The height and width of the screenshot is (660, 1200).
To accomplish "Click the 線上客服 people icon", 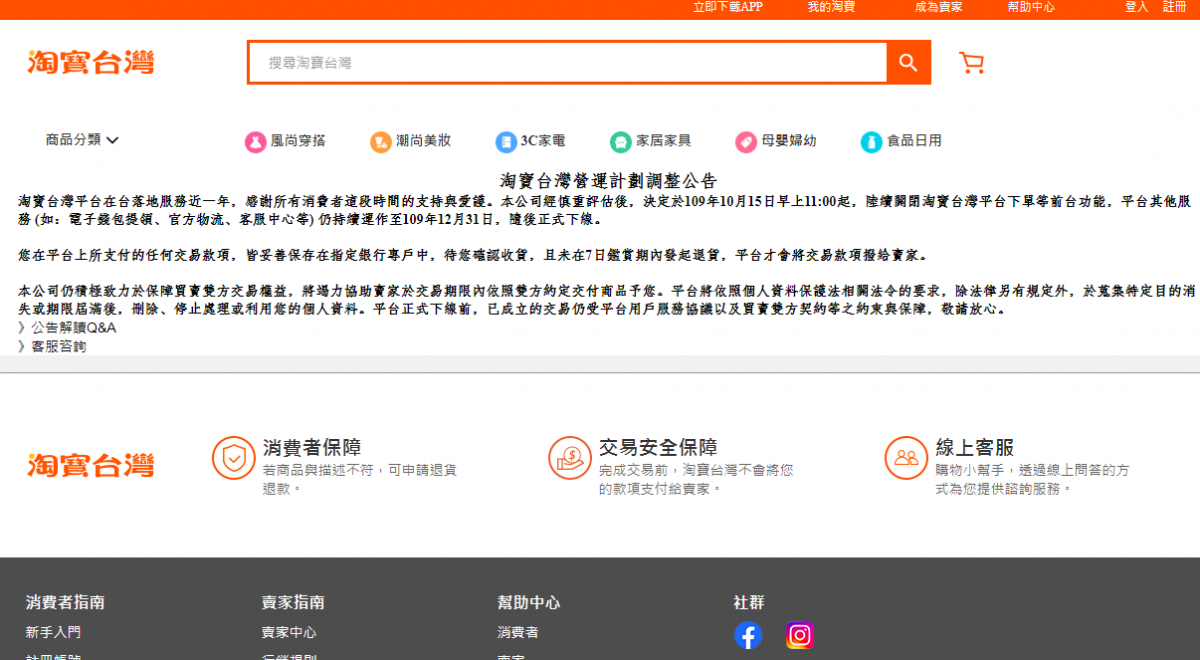I will coord(906,458).
